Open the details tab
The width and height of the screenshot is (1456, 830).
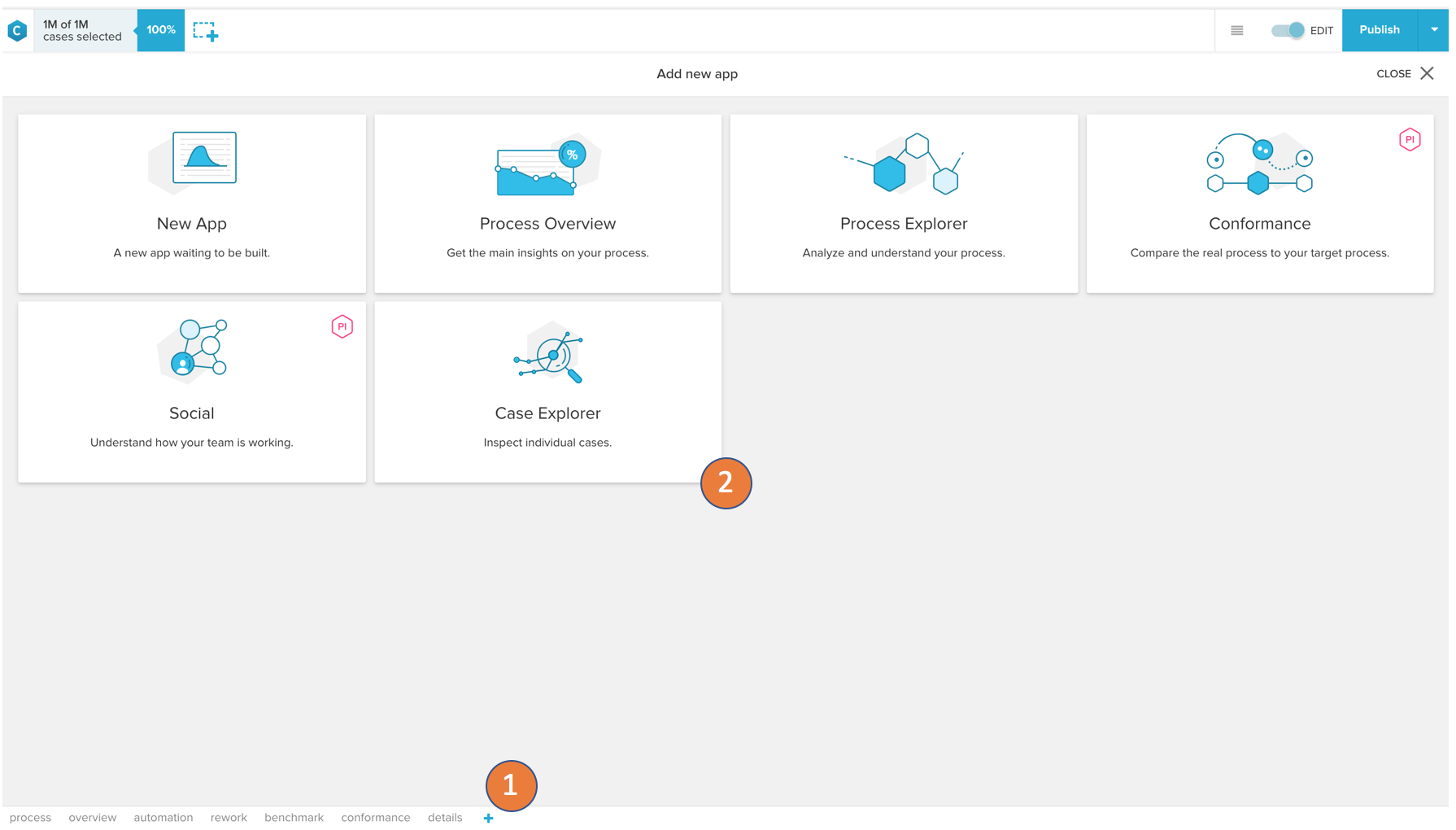[445, 818]
